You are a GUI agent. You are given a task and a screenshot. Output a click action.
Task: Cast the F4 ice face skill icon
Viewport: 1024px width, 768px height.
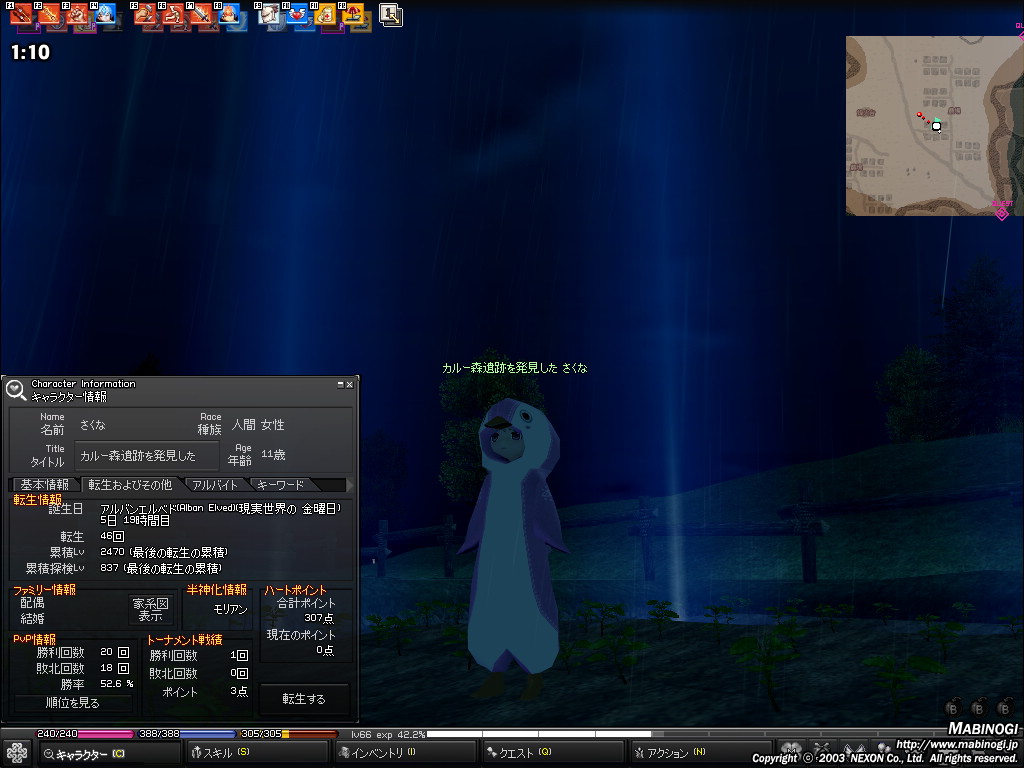104,14
